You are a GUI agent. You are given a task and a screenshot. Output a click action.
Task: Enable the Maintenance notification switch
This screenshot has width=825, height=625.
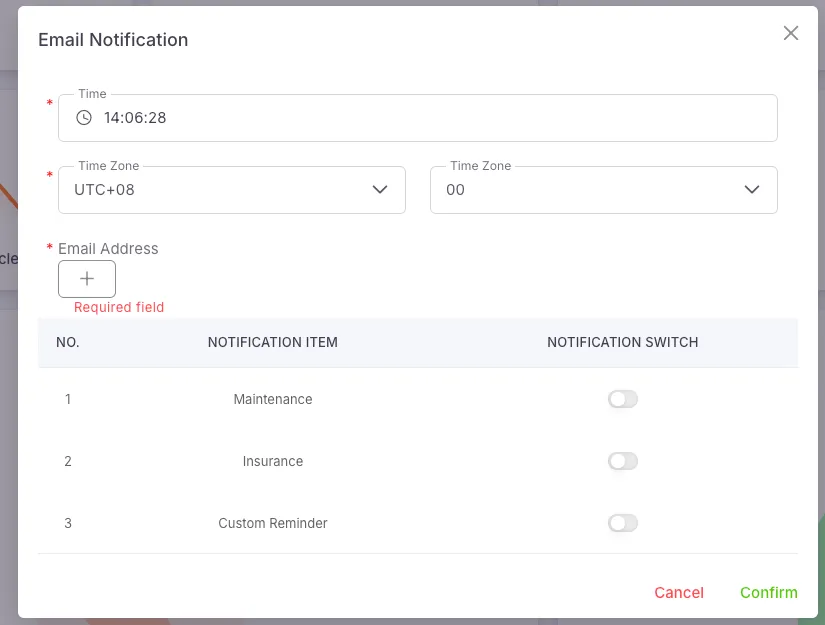click(622, 399)
